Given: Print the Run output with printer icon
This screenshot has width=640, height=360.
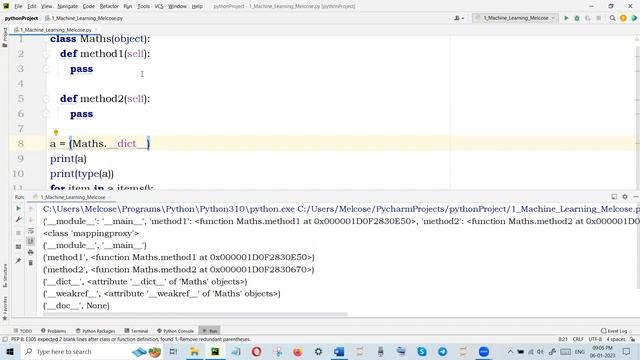Looking at the screenshot, I should (31, 253).
